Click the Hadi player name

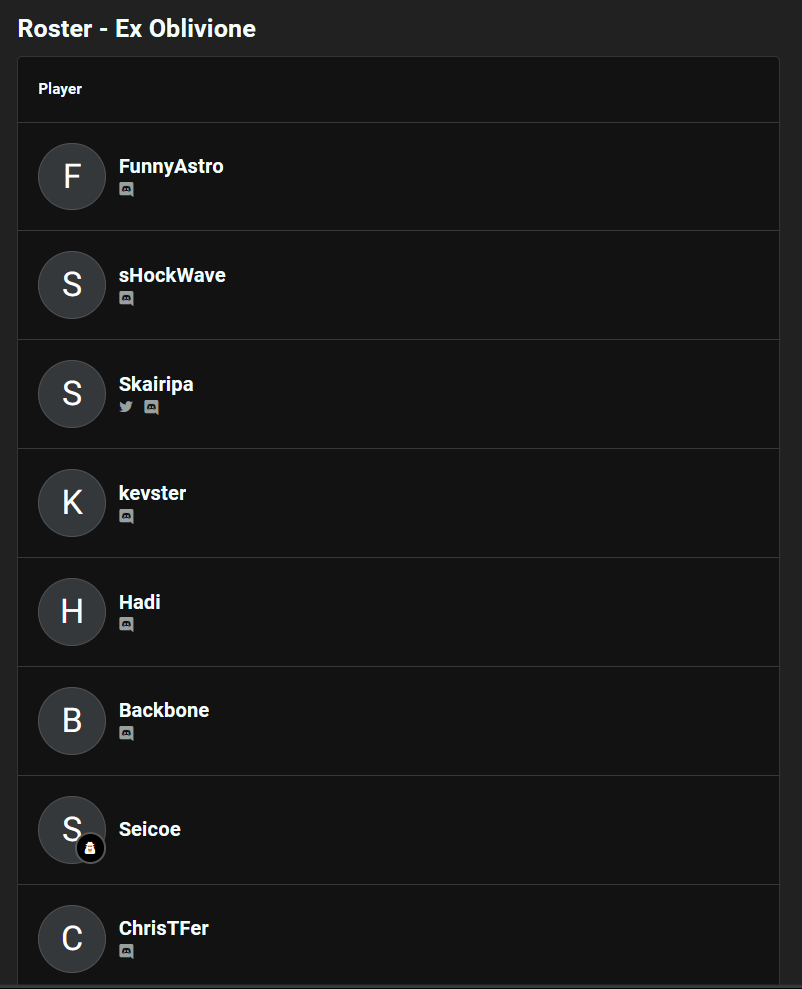139,602
